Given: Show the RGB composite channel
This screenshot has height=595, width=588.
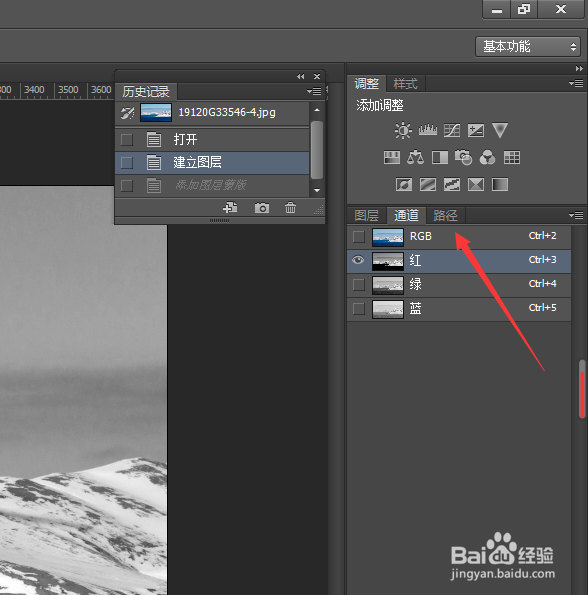Looking at the screenshot, I should [x=358, y=236].
